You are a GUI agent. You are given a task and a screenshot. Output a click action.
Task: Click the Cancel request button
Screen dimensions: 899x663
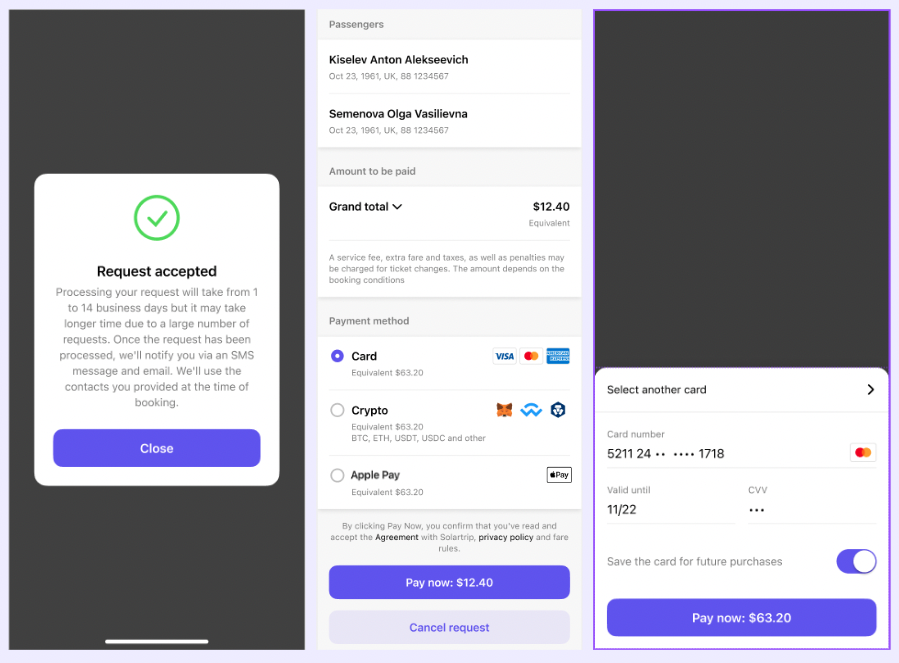tap(449, 627)
